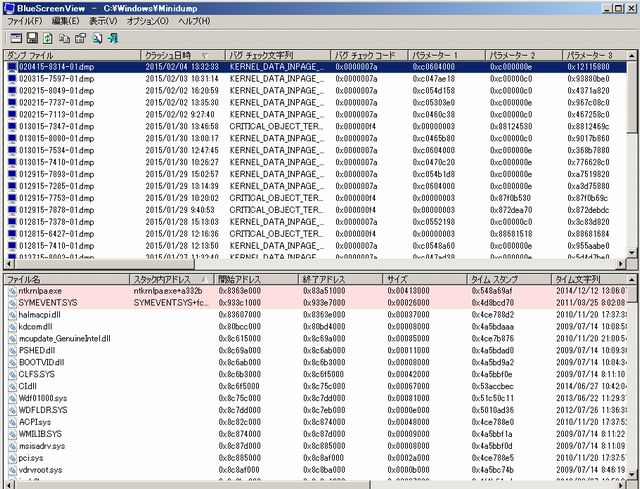Sort by バグ チェック文字列 column header
The height and width of the screenshot is (489, 640).
(278, 55)
